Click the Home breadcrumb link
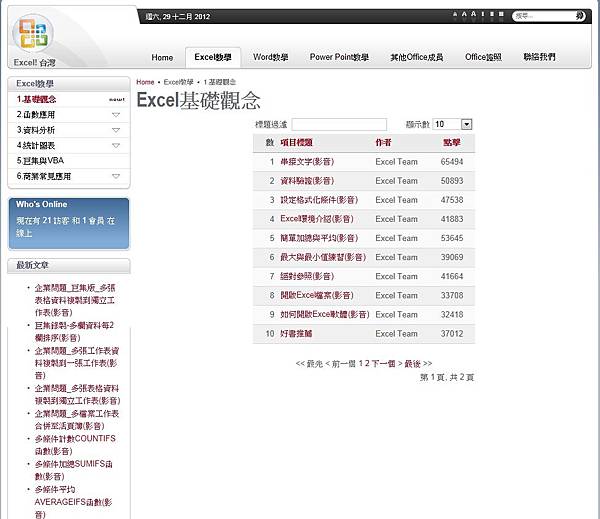The width and height of the screenshot is (600, 519). coord(145,82)
